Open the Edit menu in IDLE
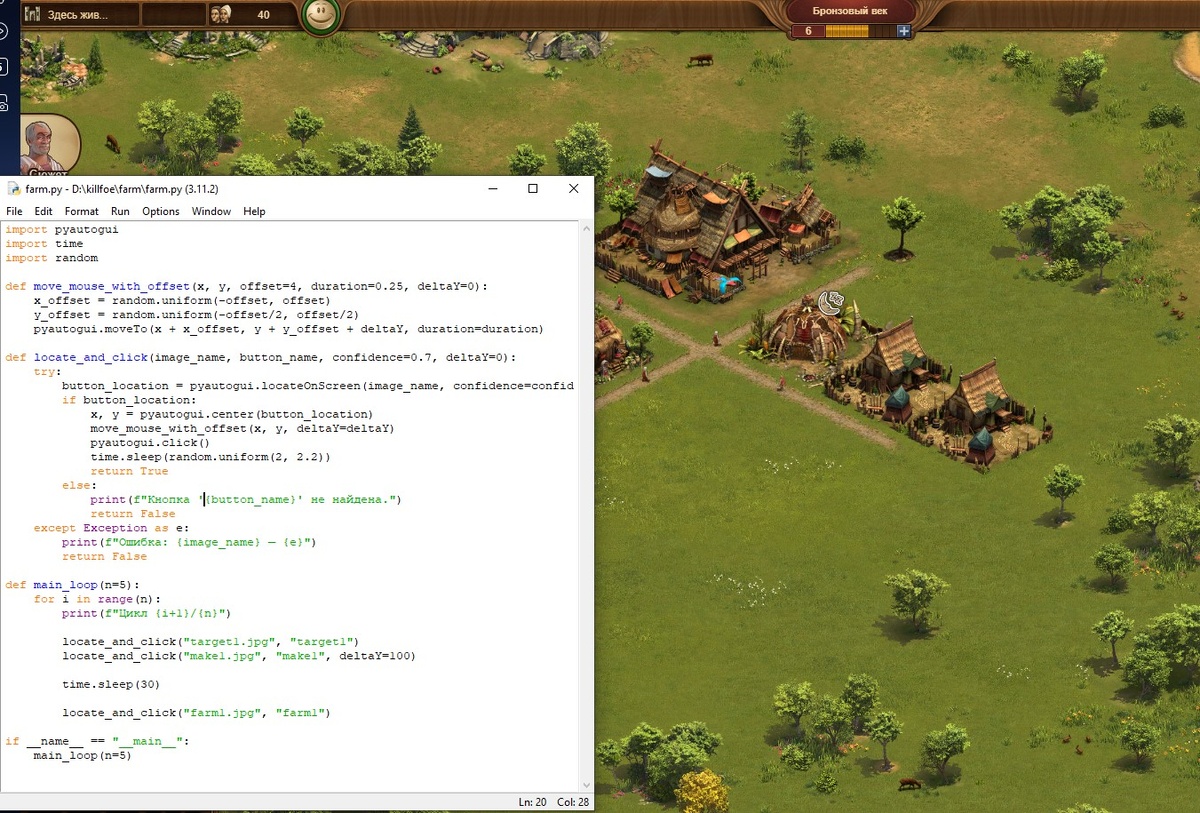Screen dimensions: 1200x813 (x=43, y=211)
